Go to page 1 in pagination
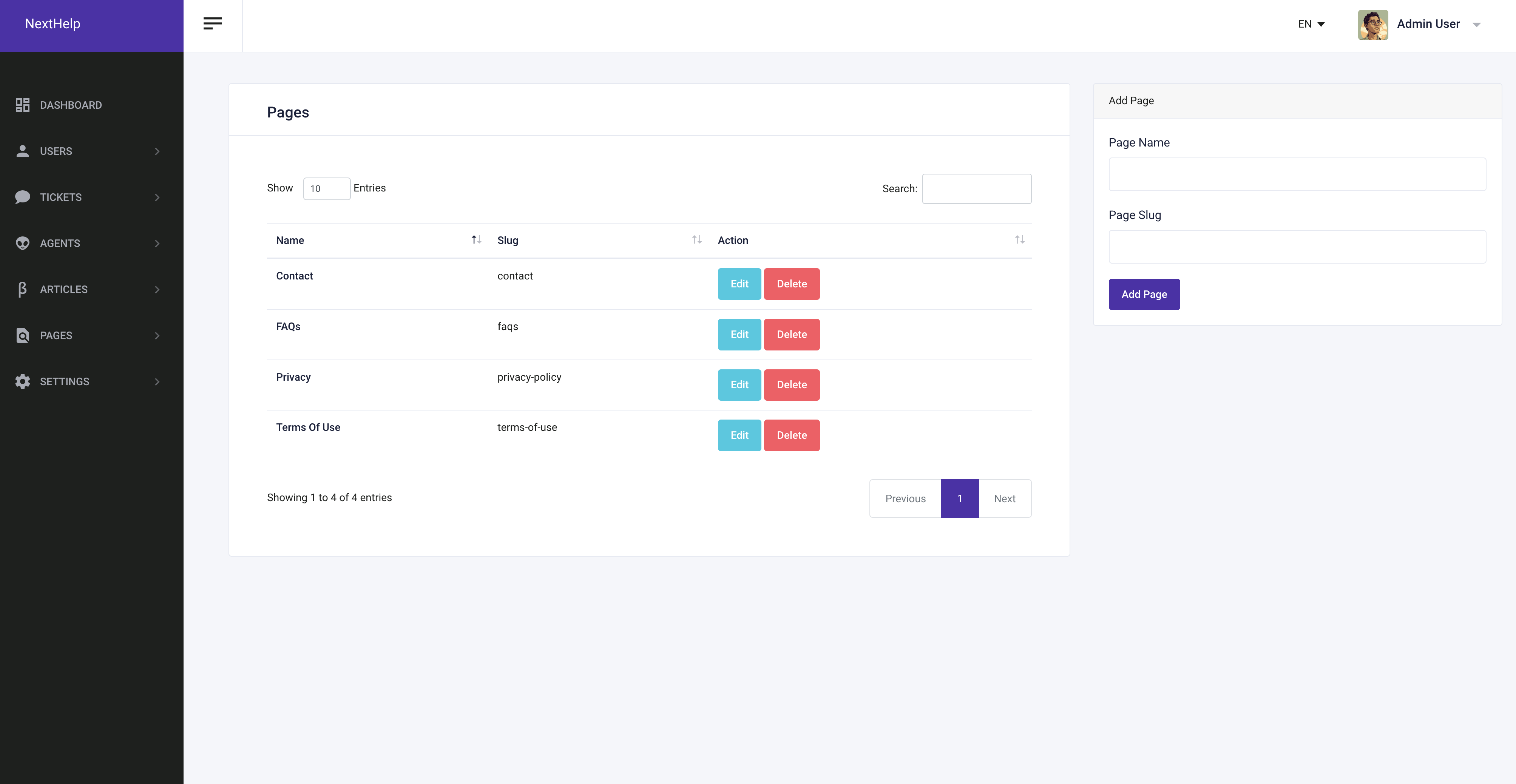1516x784 pixels. [959, 498]
